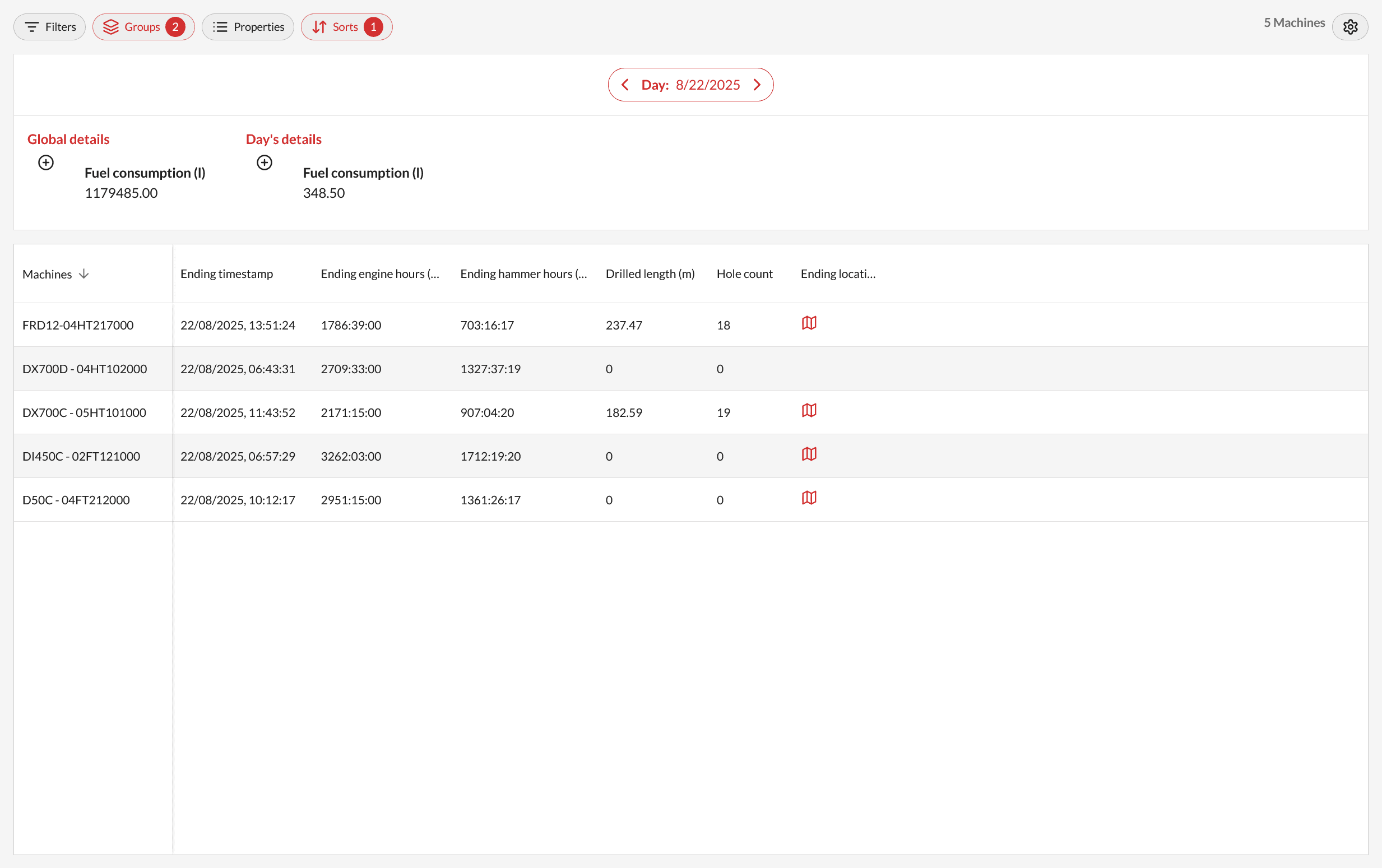Open the Properties menu
The width and height of the screenshot is (1382, 868).
[247, 27]
